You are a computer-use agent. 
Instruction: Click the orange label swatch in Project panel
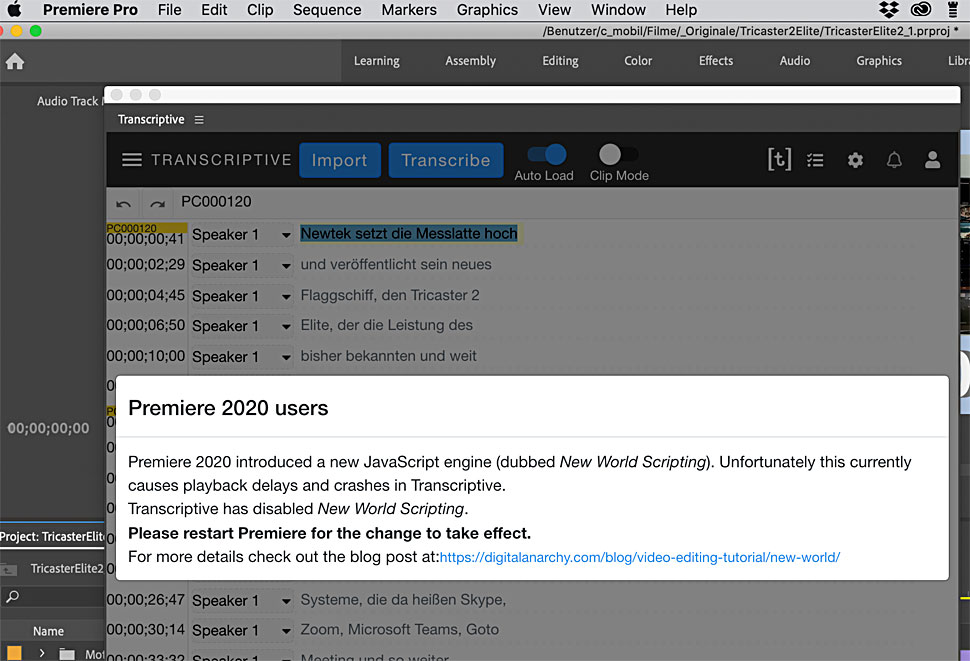coord(14,653)
